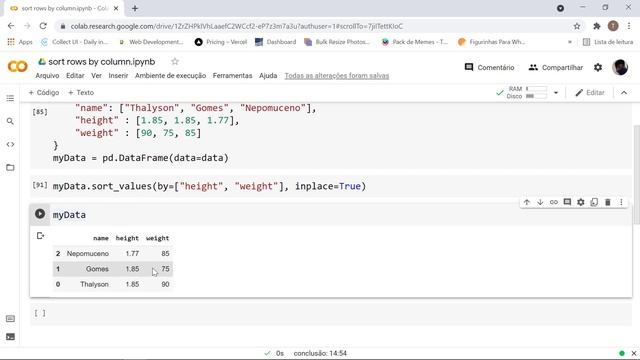Click the 'height' column header
This screenshot has height=360, width=640.
coord(127,238)
